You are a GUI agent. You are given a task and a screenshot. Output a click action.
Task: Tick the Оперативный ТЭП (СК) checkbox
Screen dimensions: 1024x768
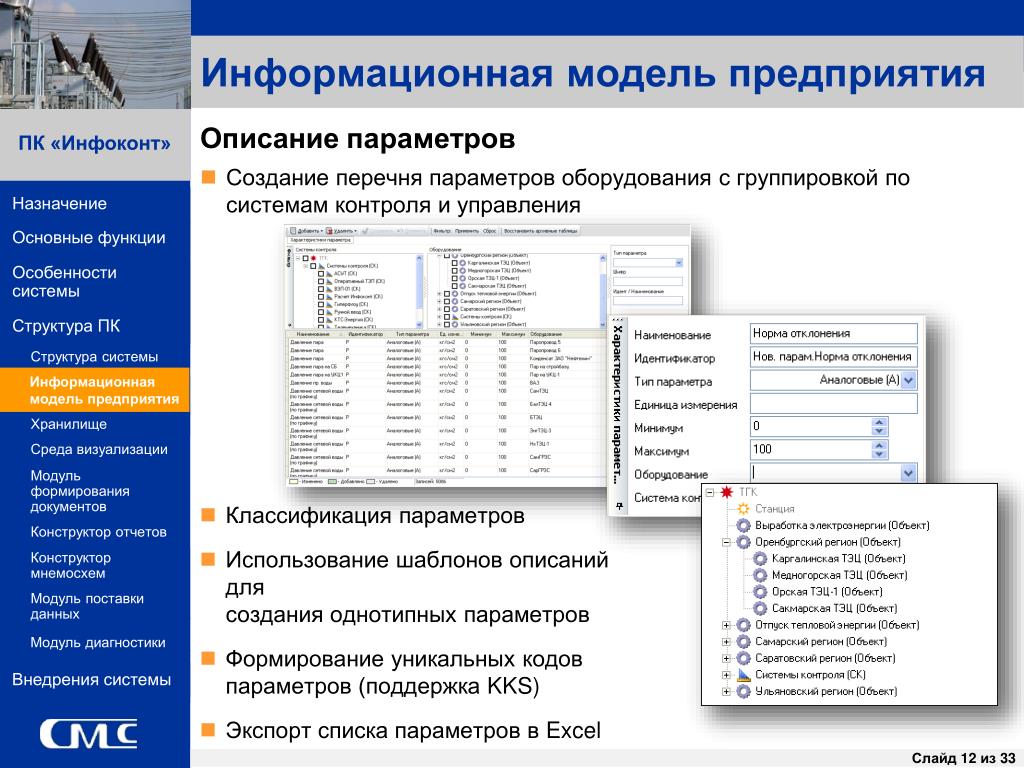pos(321,281)
